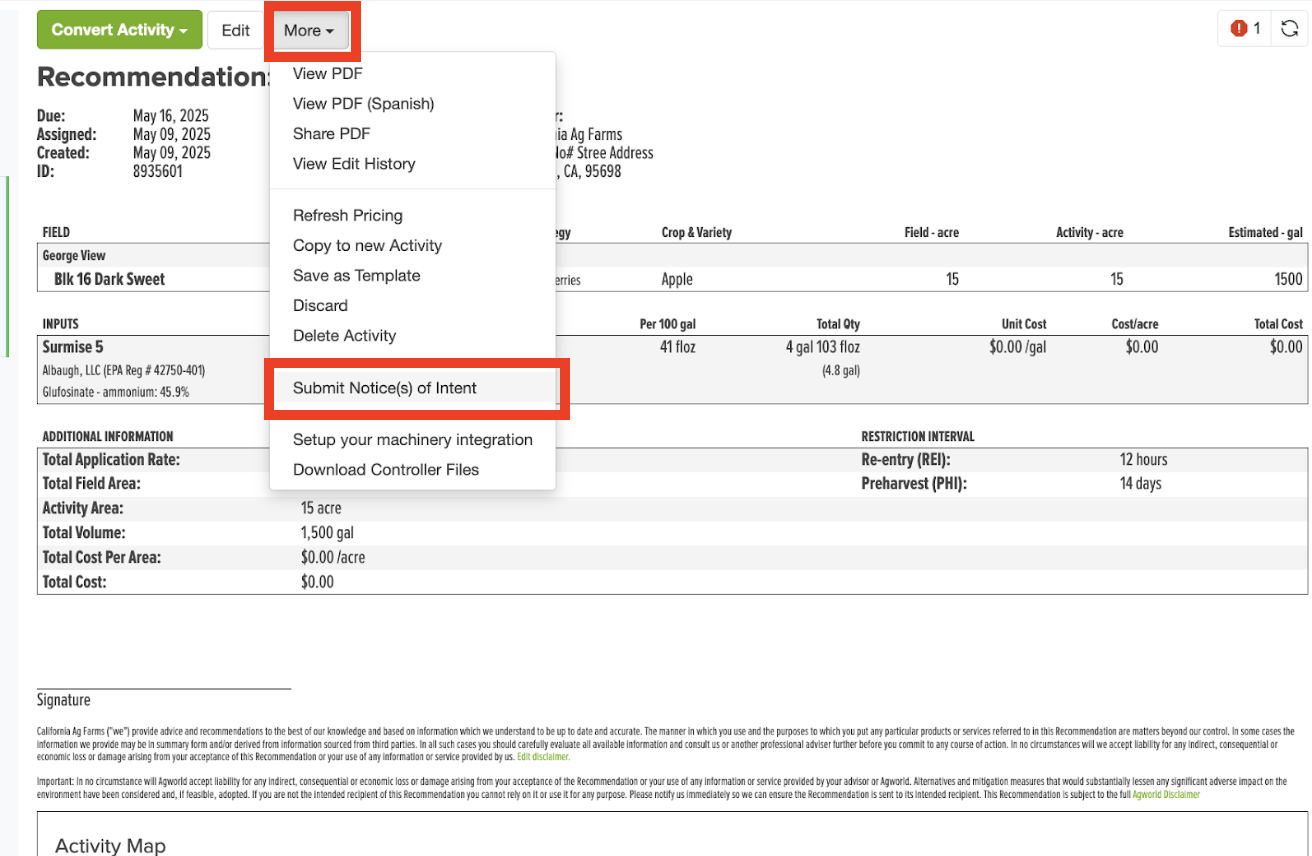Image resolution: width=1312 pixels, height=856 pixels.
Task: Open Setup your machinery integration
Action: click(x=413, y=440)
